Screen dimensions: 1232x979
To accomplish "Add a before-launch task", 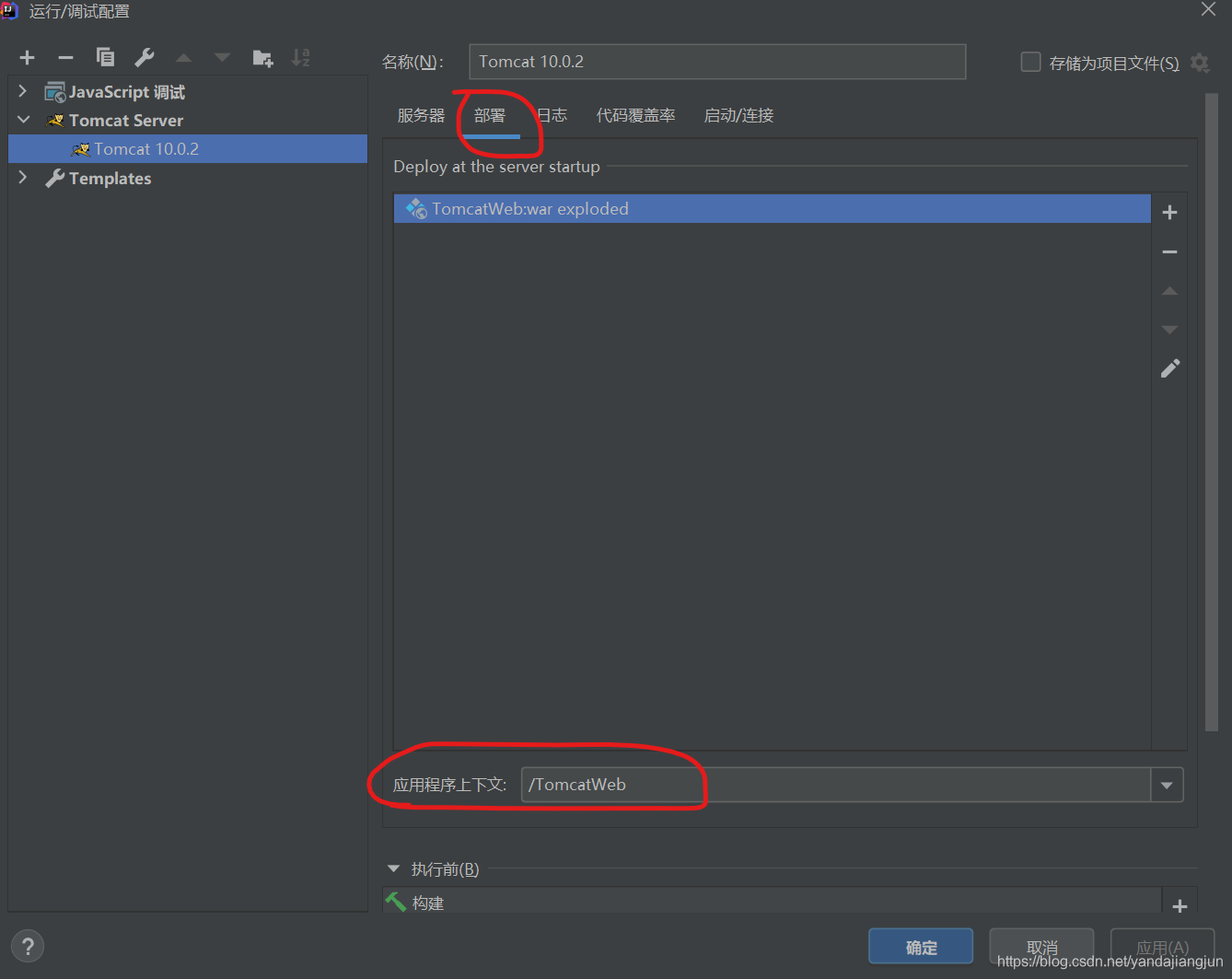I will tap(1180, 906).
